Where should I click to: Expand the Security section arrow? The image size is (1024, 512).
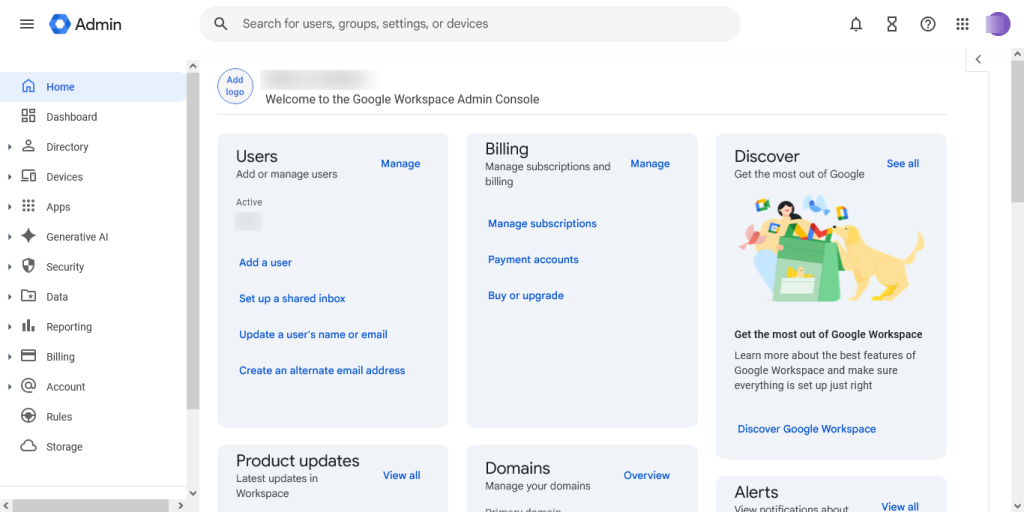(x=9, y=267)
